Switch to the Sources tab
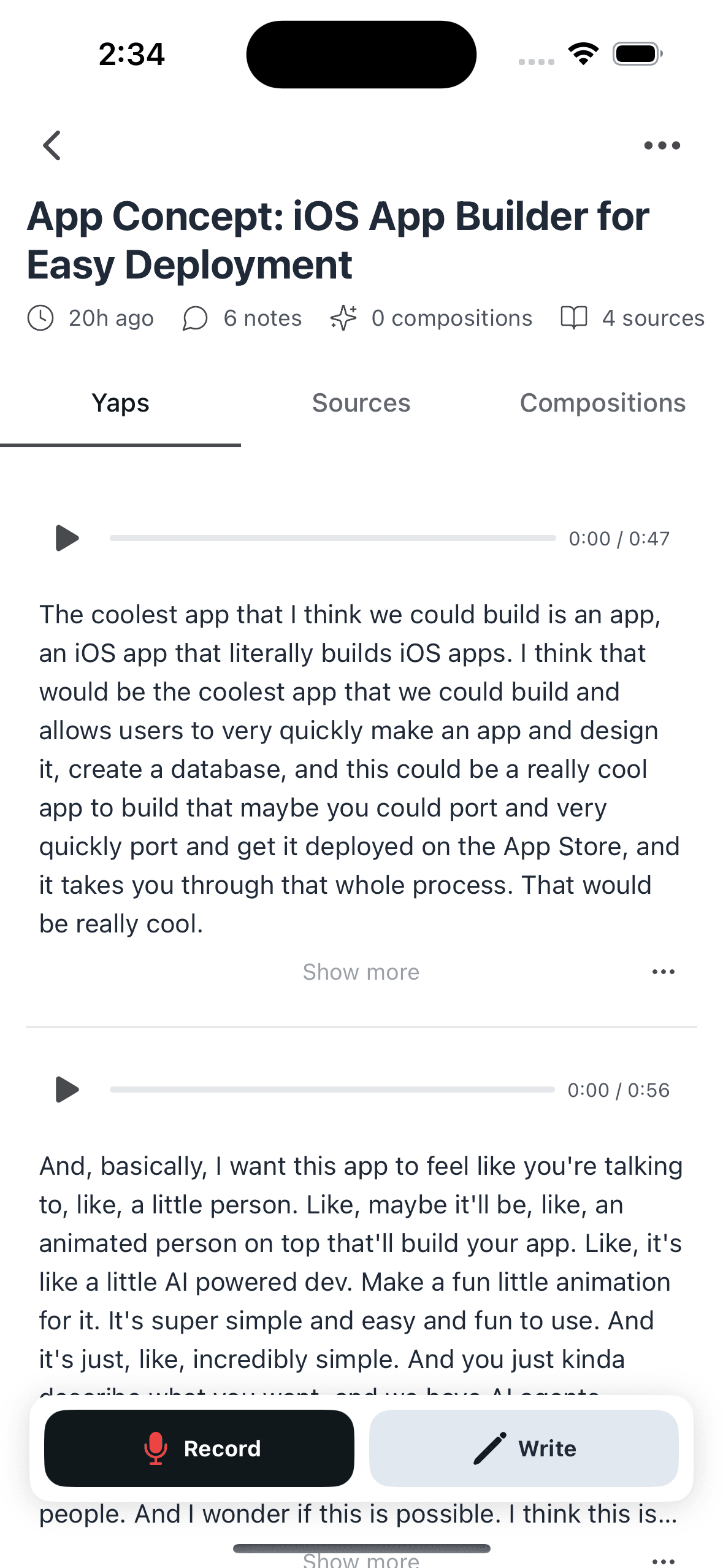 pos(361,403)
